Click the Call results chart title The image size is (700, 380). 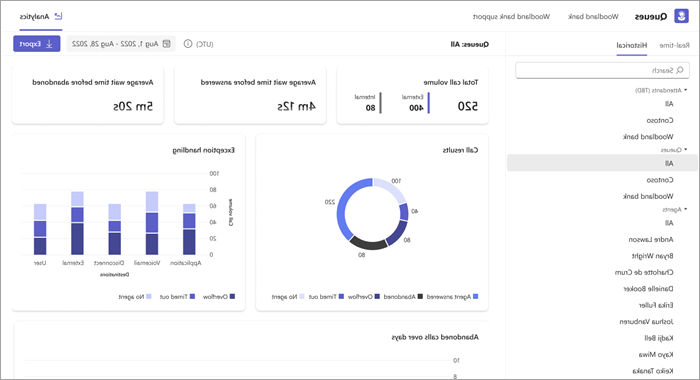pos(460,150)
